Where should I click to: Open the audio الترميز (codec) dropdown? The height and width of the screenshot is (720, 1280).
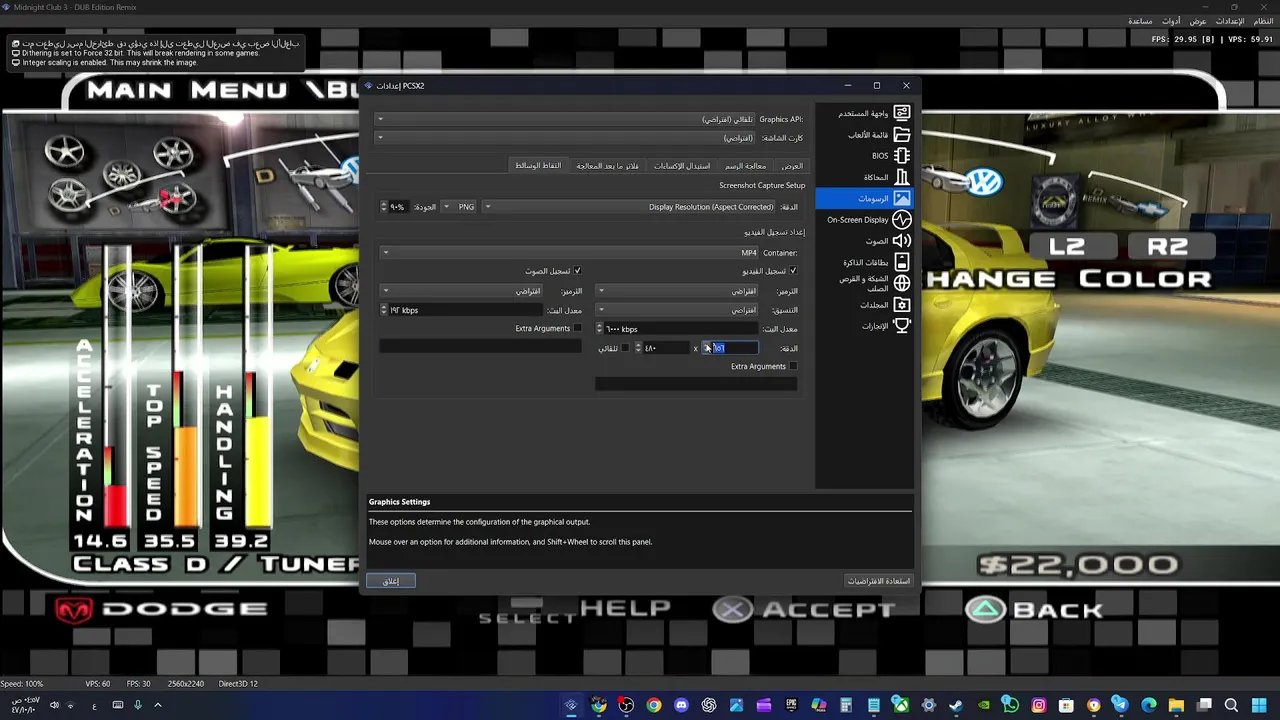point(461,291)
